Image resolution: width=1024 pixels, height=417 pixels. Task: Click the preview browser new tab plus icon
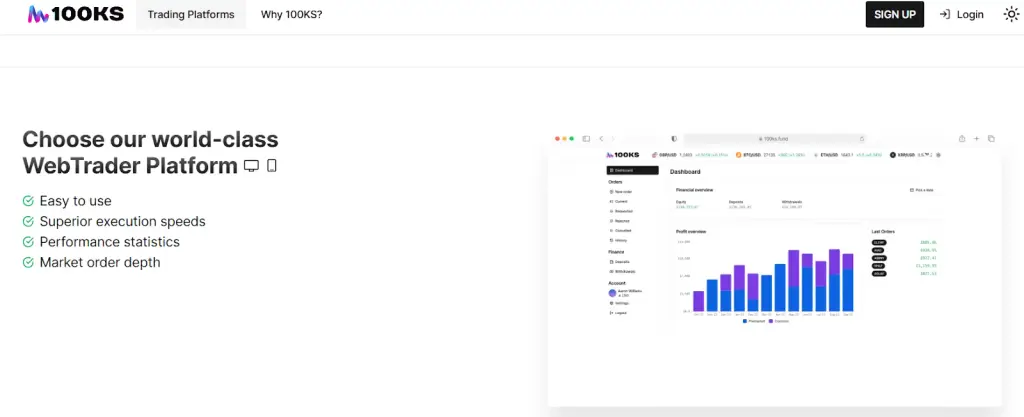click(x=976, y=138)
